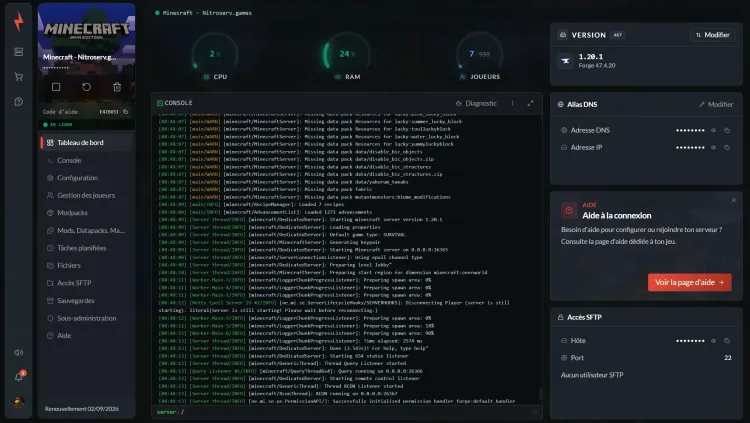Copy the Code d'aide value
The image size is (750, 423).
pos(125,112)
